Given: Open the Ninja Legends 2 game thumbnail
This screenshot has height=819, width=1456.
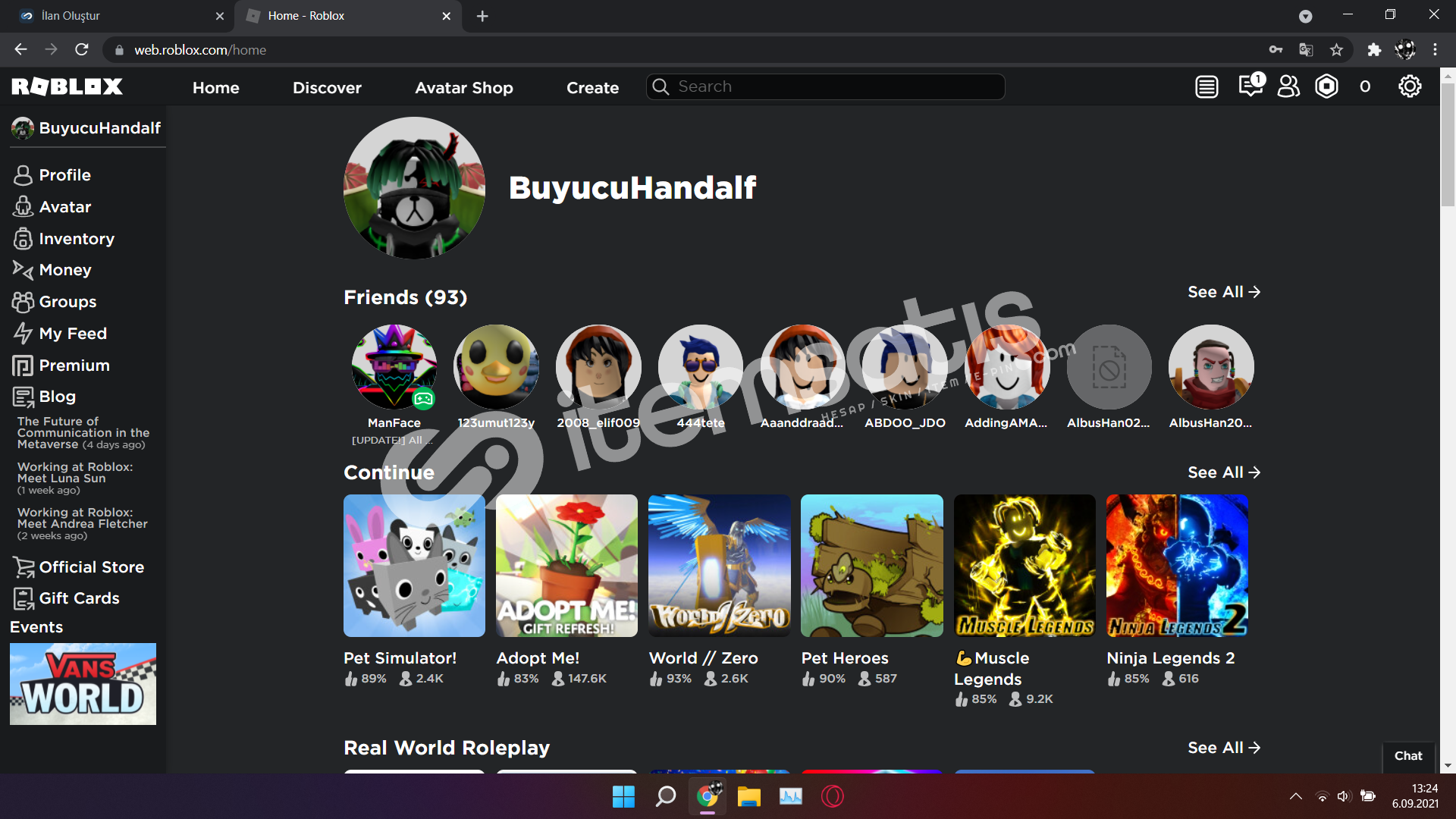Looking at the screenshot, I should tap(1177, 566).
